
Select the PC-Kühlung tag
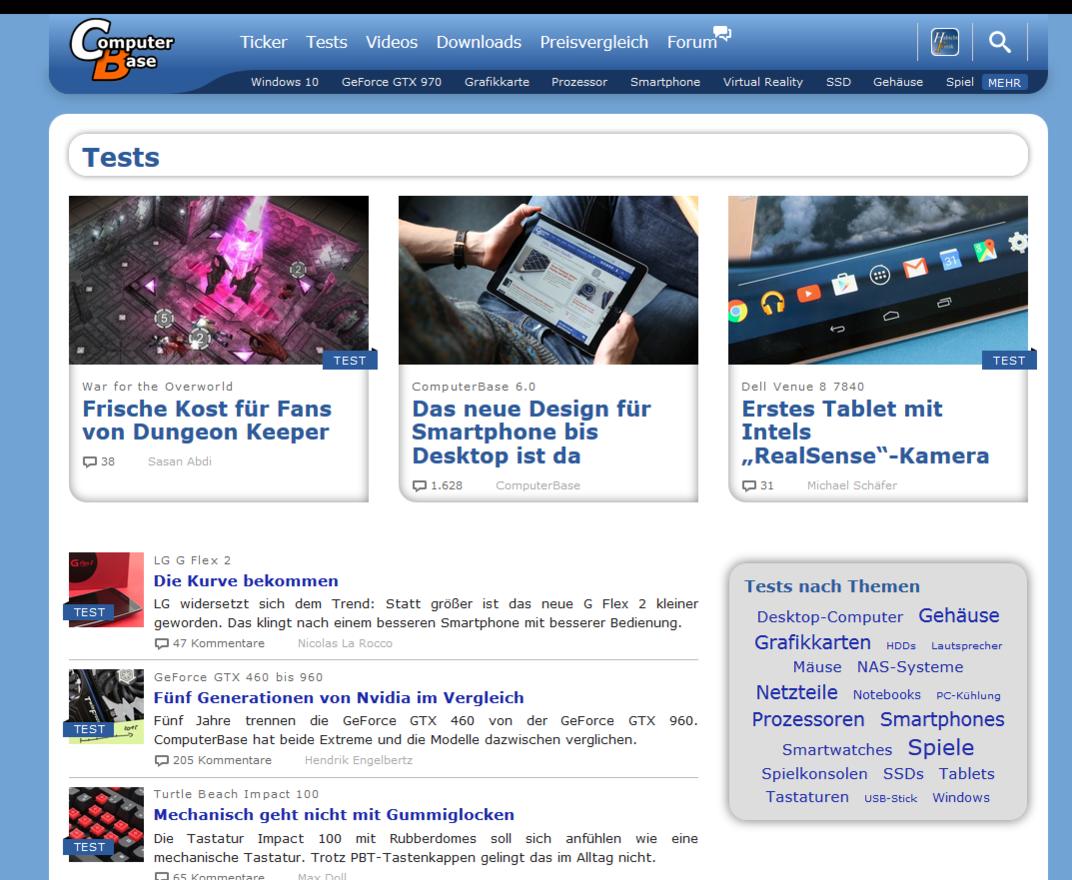tap(968, 695)
